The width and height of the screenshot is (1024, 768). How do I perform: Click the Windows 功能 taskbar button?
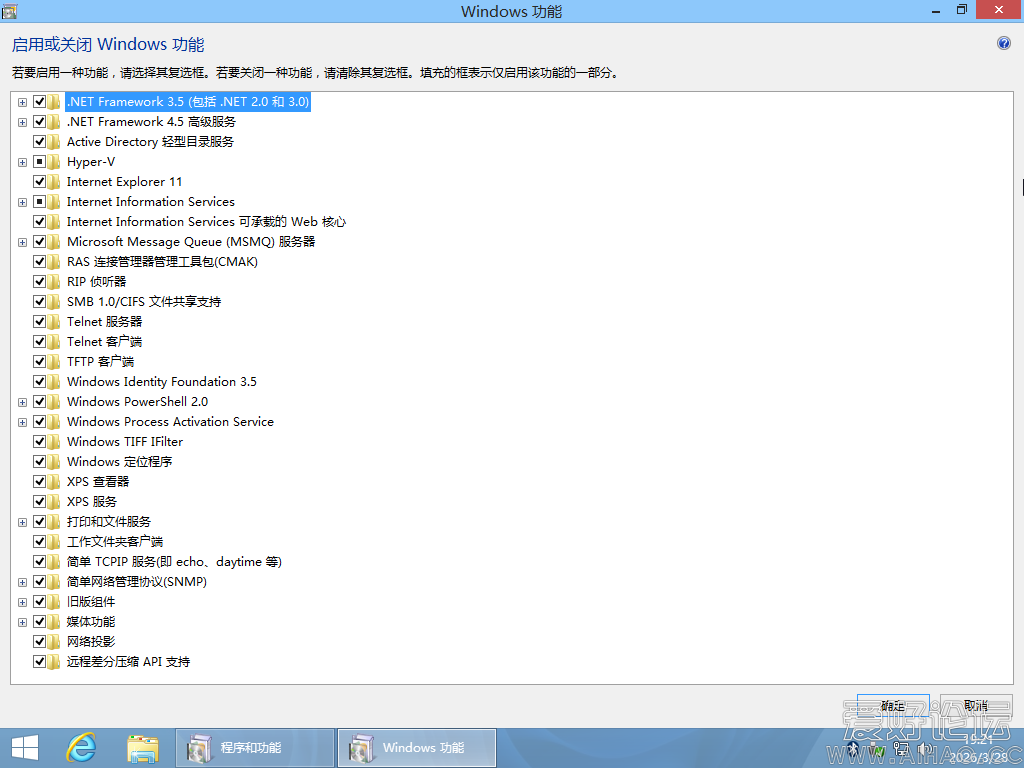(x=417, y=748)
